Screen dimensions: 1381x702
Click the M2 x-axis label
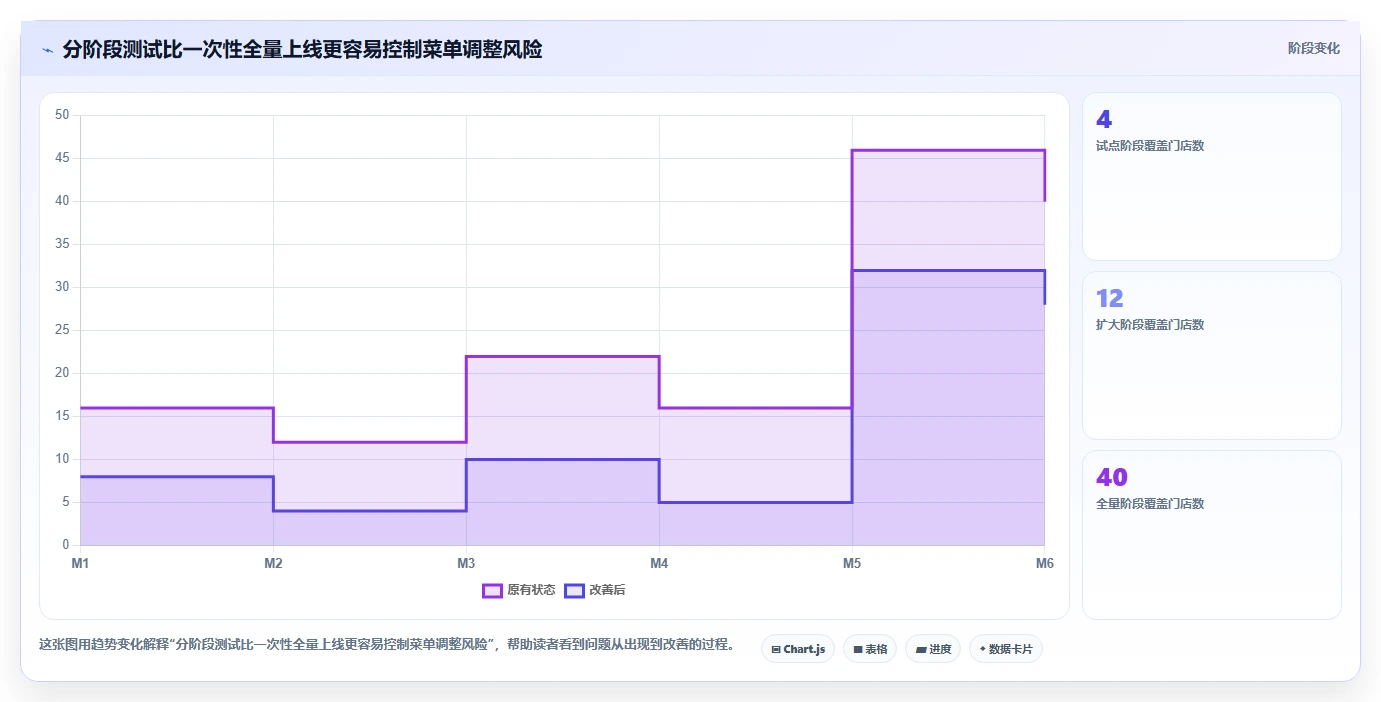pos(273,564)
